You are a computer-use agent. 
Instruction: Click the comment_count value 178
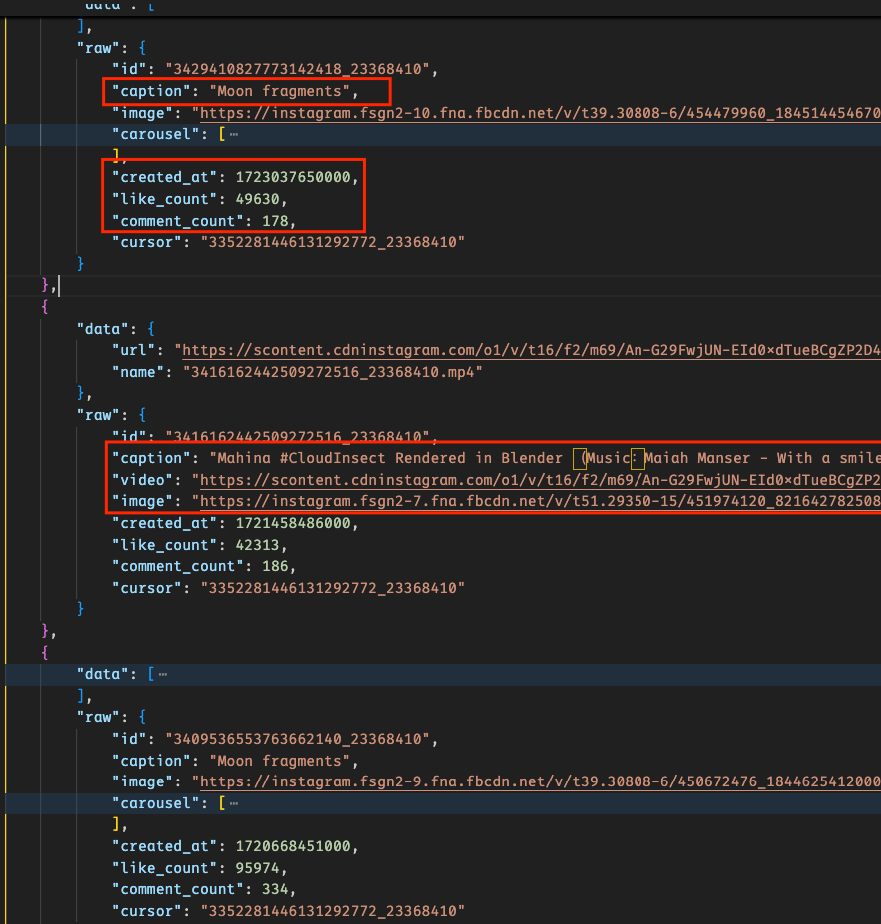(275, 221)
